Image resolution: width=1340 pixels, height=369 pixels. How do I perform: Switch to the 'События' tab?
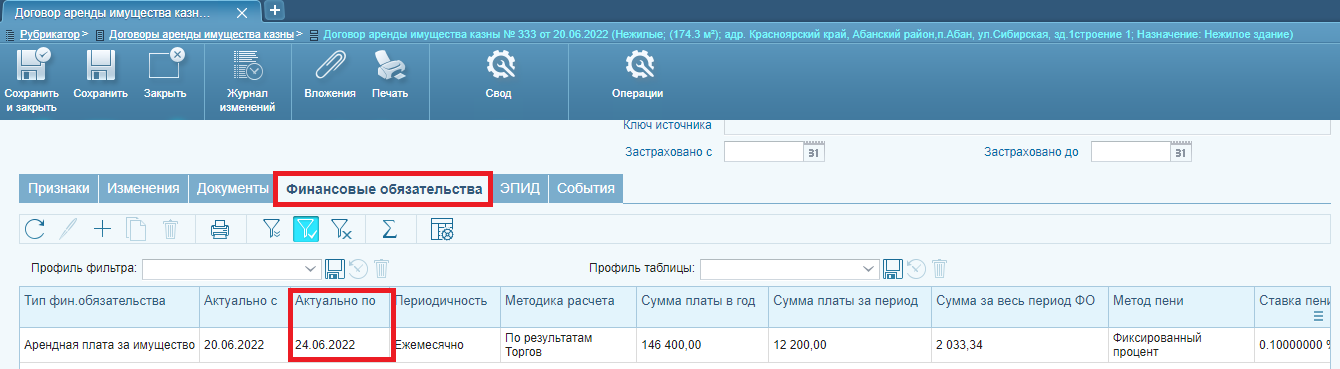585,188
